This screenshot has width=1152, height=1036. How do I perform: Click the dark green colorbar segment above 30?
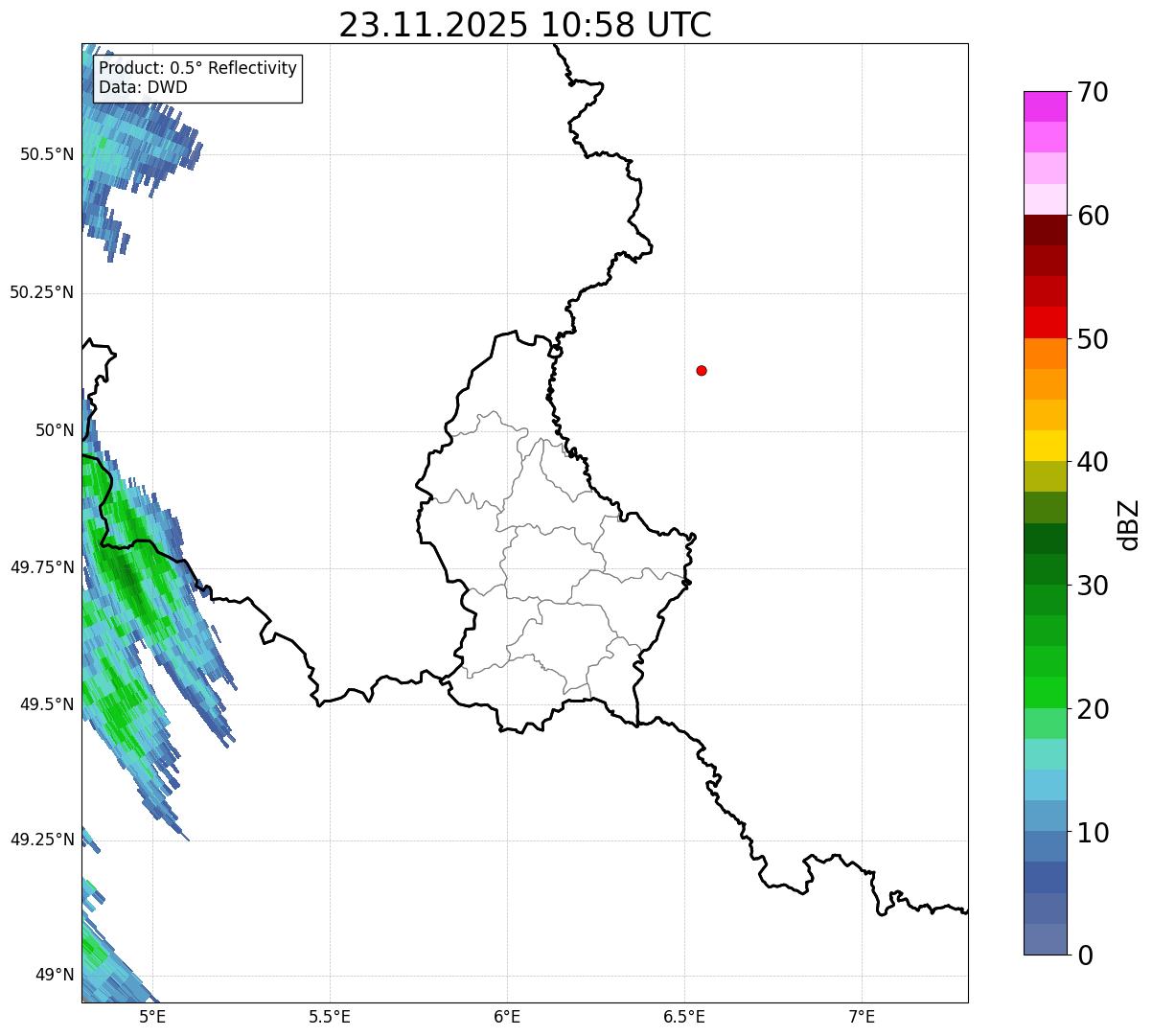[x=1045, y=569]
